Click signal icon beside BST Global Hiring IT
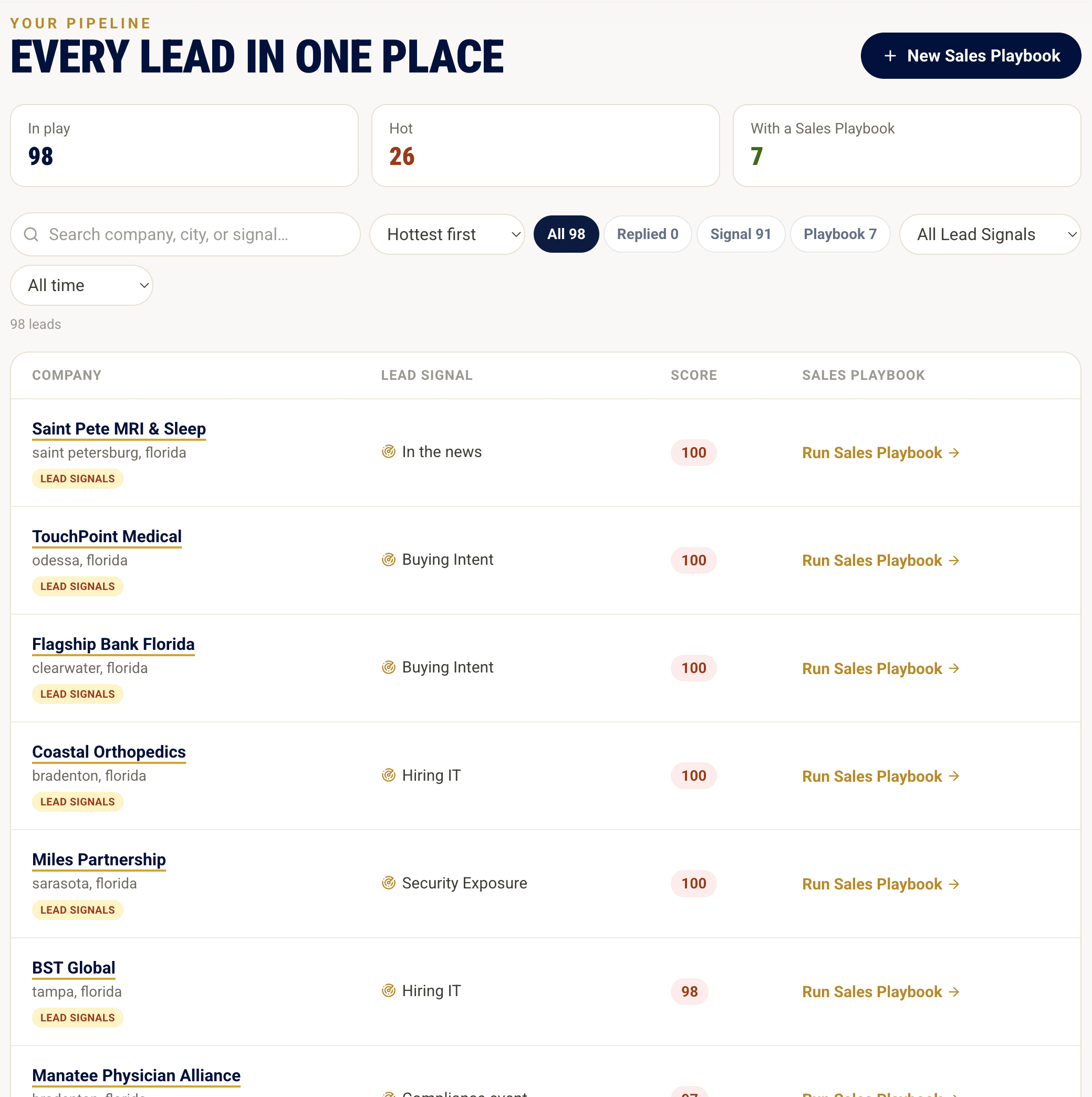This screenshot has height=1097, width=1092. [x=388, y=991]
